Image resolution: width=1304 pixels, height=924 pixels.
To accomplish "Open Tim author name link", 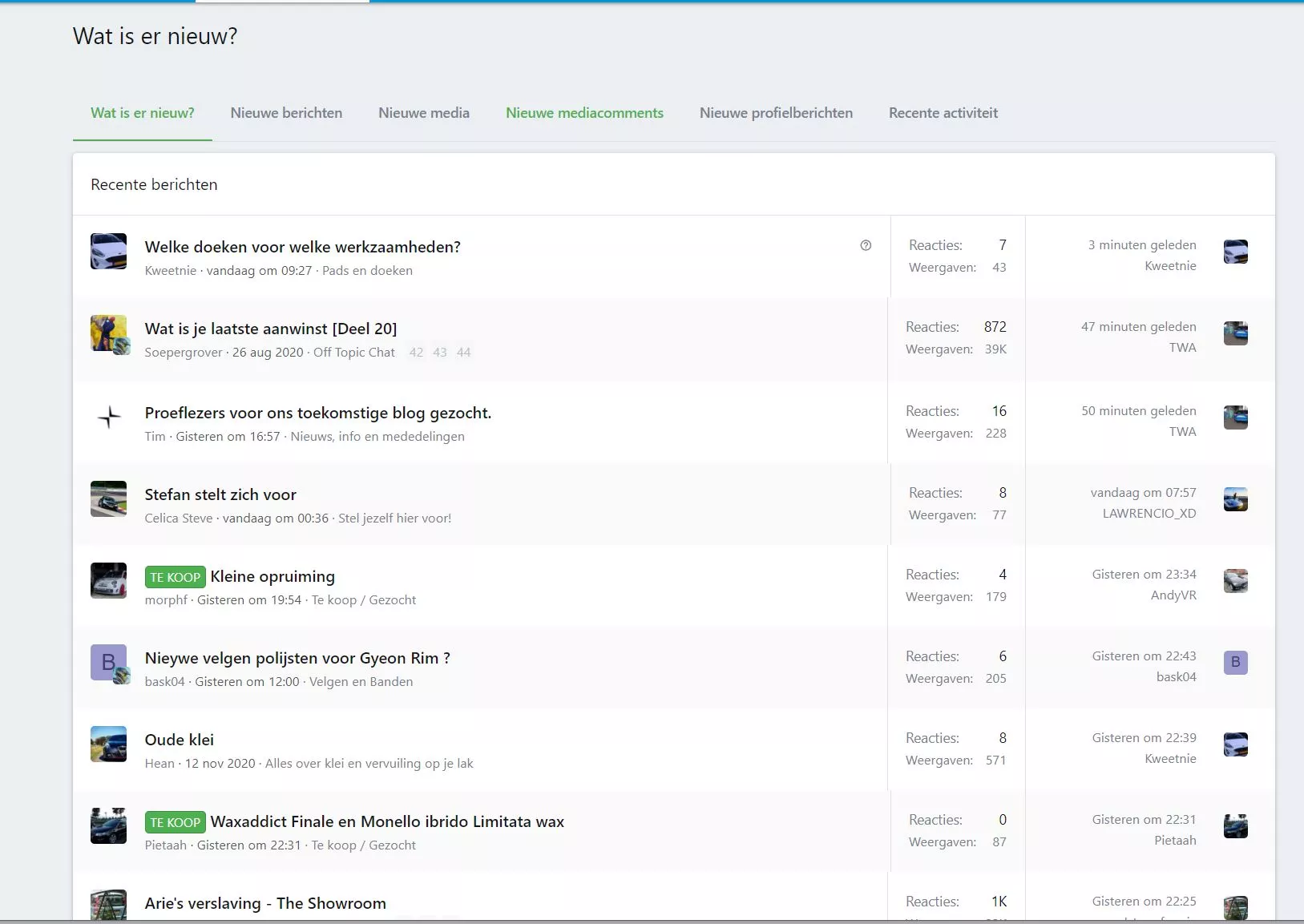I will tap(155, 437).
